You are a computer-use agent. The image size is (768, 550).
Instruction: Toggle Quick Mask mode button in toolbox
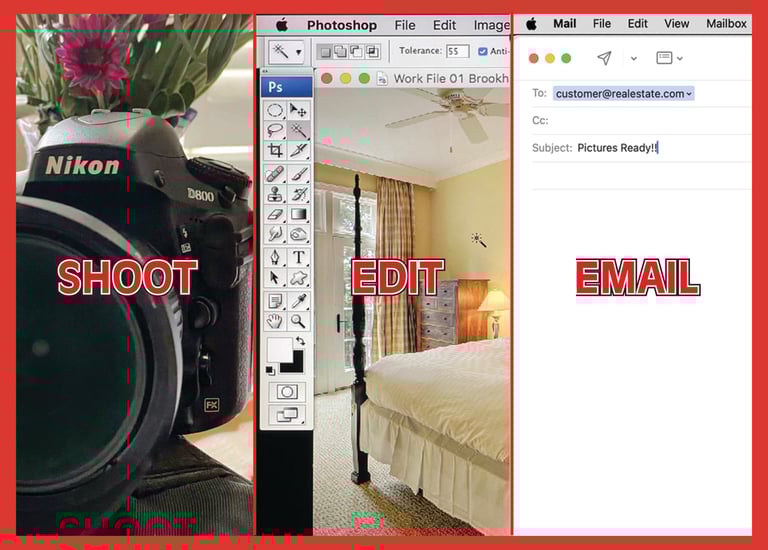287,392
